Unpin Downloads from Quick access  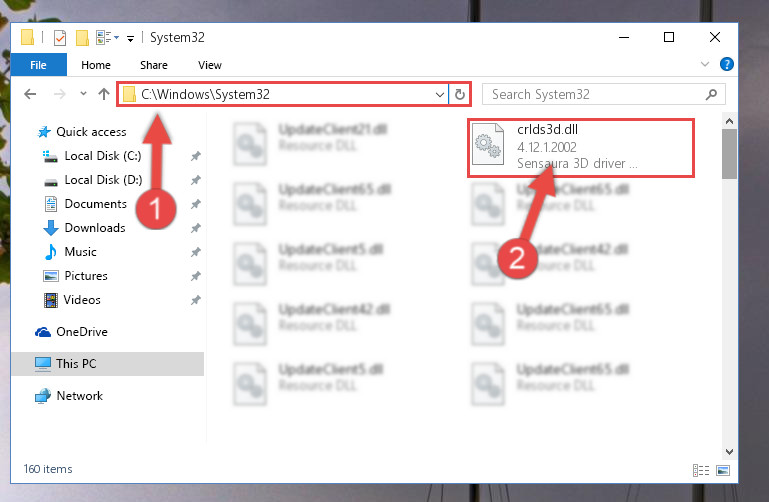[x=195, y=228]
